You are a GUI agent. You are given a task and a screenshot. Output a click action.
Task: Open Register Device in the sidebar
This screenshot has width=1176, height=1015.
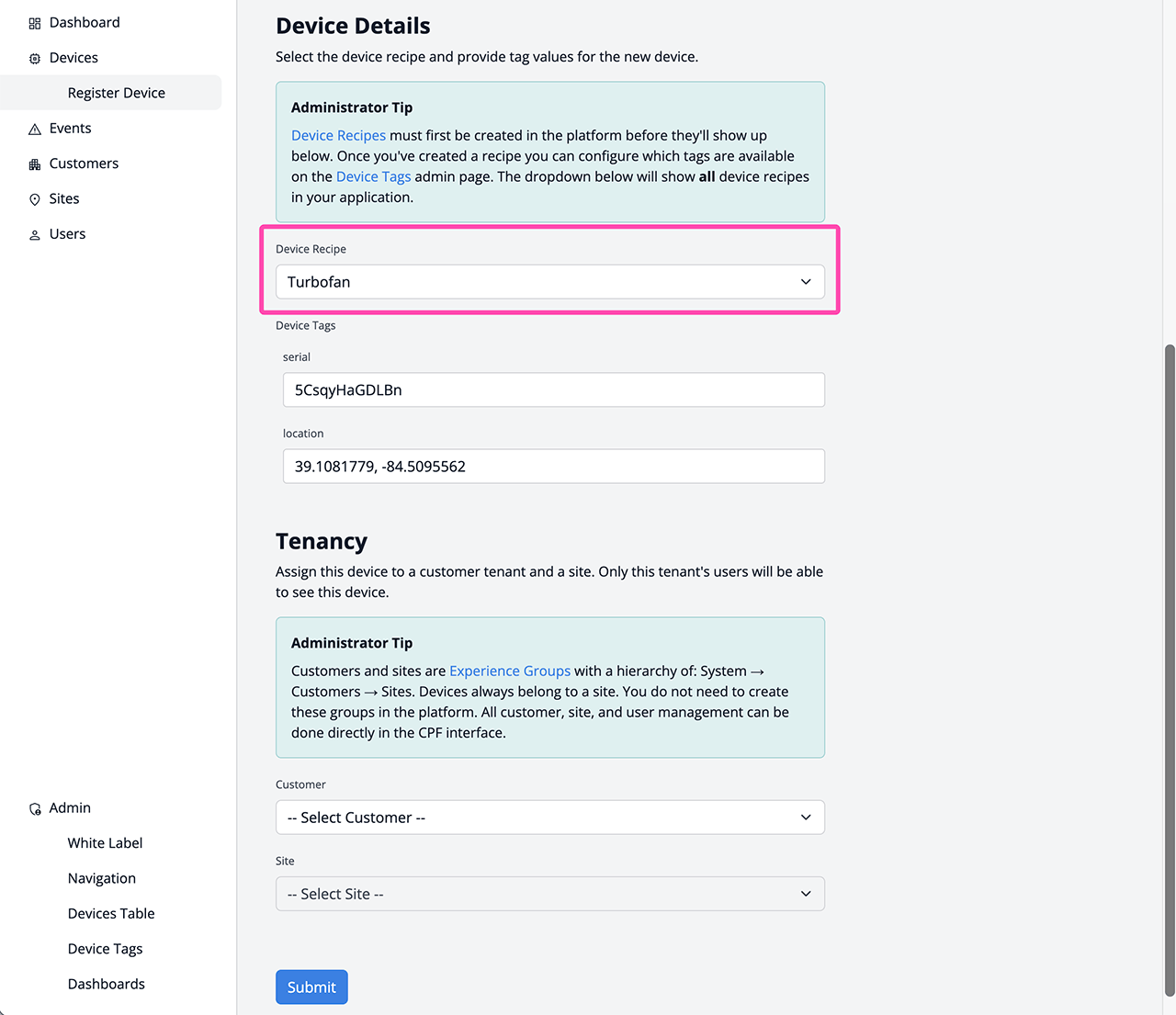pyautogui.click(x=117, y=93)
